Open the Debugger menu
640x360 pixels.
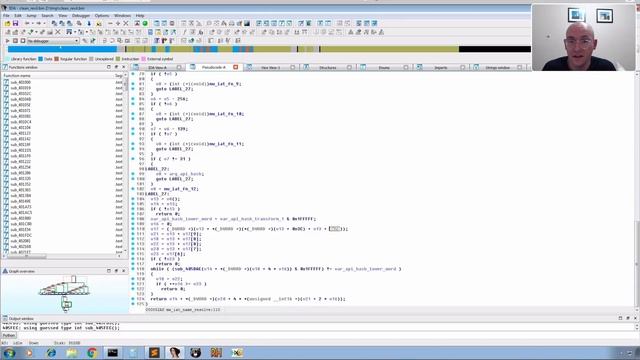pyautogui.click(x=81, y=16)
